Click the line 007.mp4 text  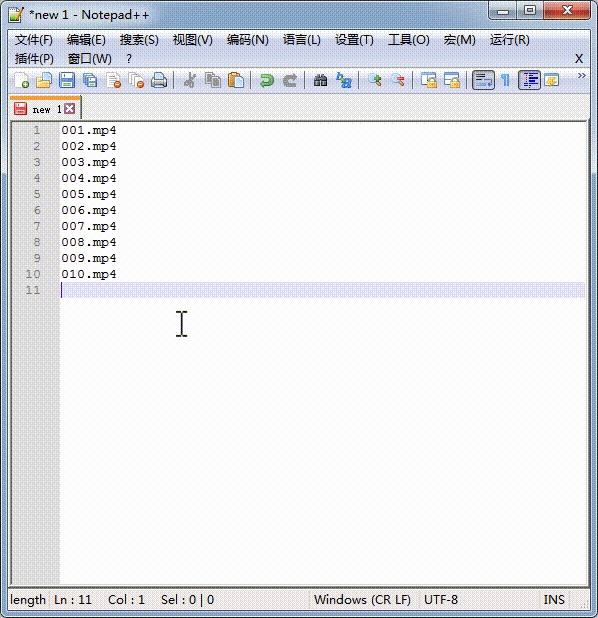[x=89, y=226]
